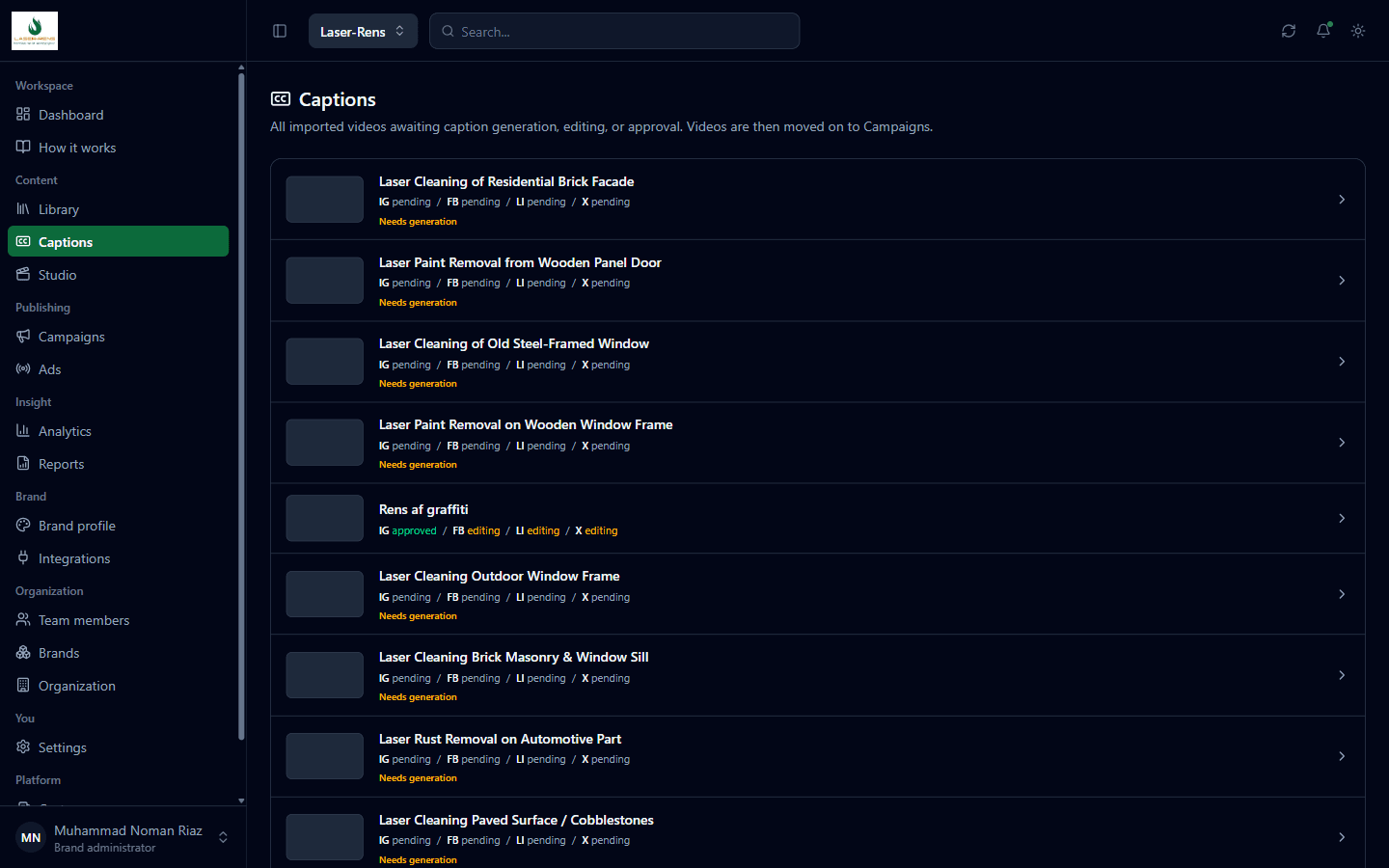
Task: Open the Laser Cleaning Outdoor Window Frame title
Action: [x=500, y=576]
